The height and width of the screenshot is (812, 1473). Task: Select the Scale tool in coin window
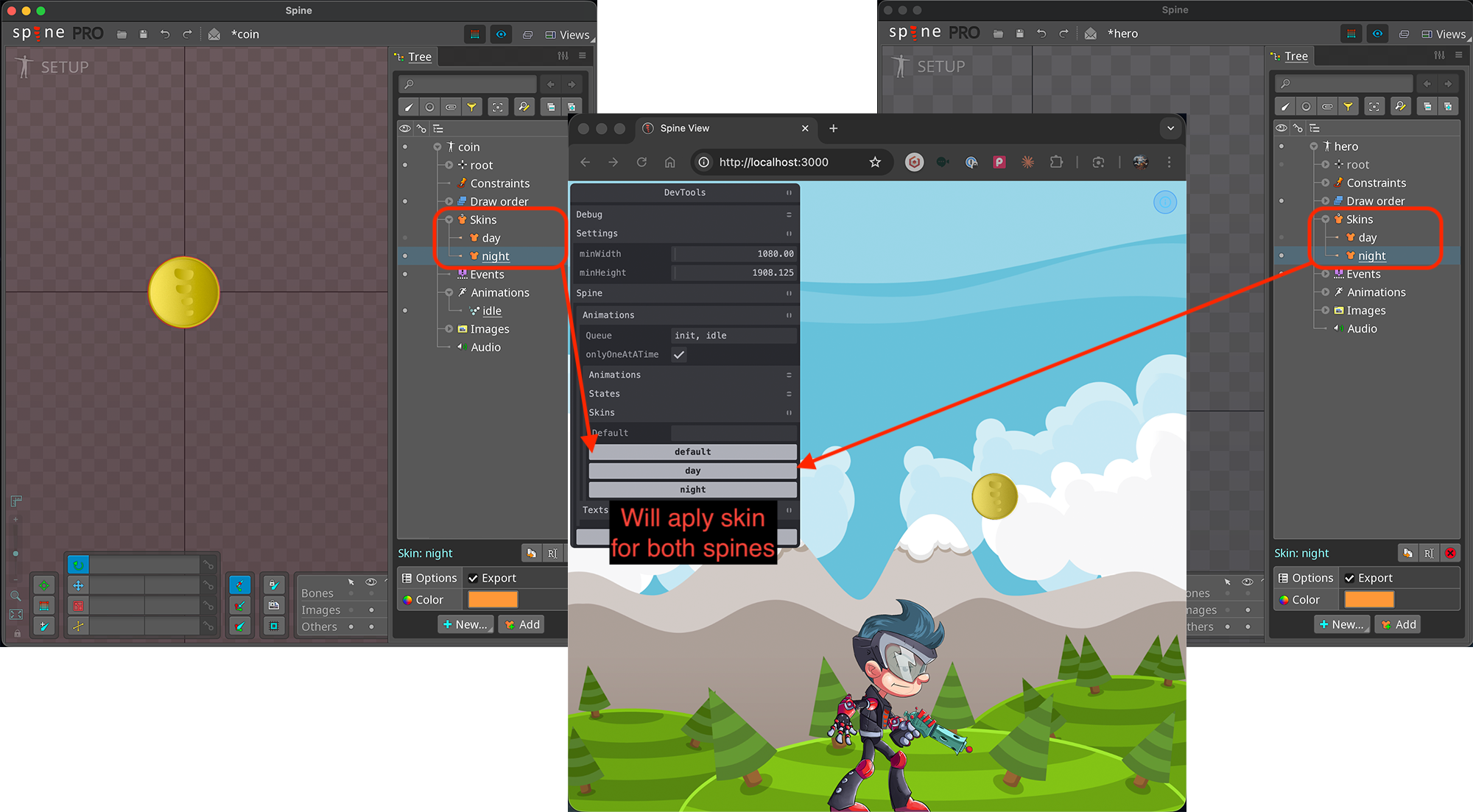tap(78, 606)
